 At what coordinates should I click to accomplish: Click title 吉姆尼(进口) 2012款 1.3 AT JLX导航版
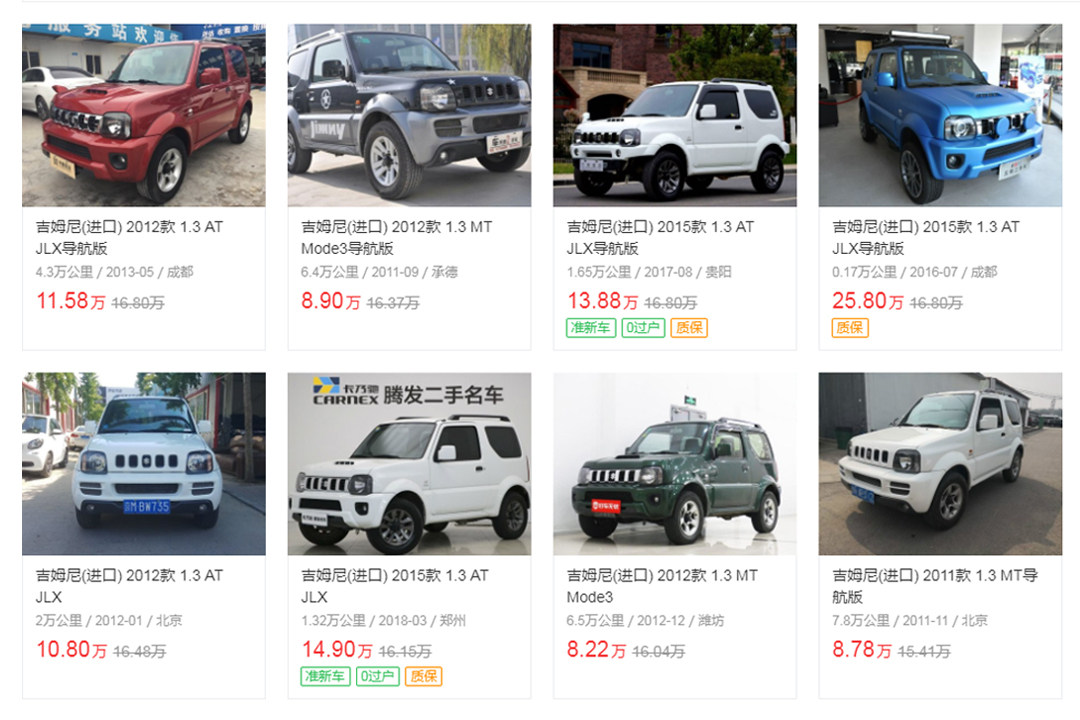pyautogui.click(x=129, y=237)
